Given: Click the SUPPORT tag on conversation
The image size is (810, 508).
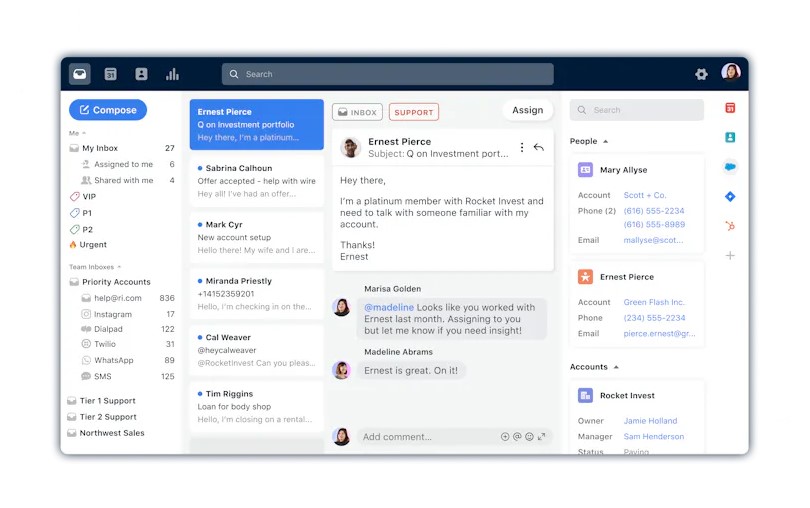Looking at the screenshot, I should click(414, 112).
